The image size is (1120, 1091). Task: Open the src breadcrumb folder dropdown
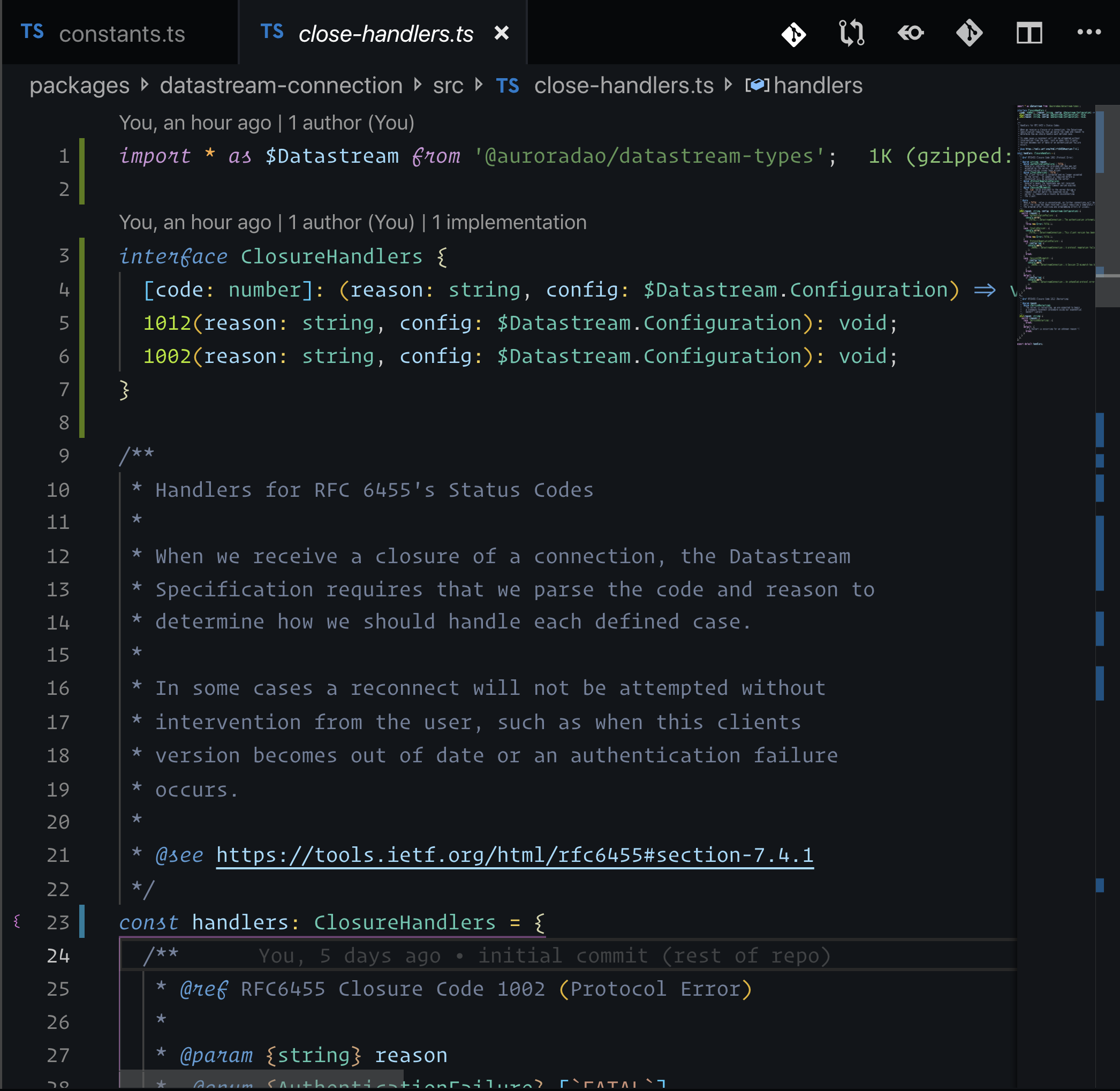pos(448,85)
